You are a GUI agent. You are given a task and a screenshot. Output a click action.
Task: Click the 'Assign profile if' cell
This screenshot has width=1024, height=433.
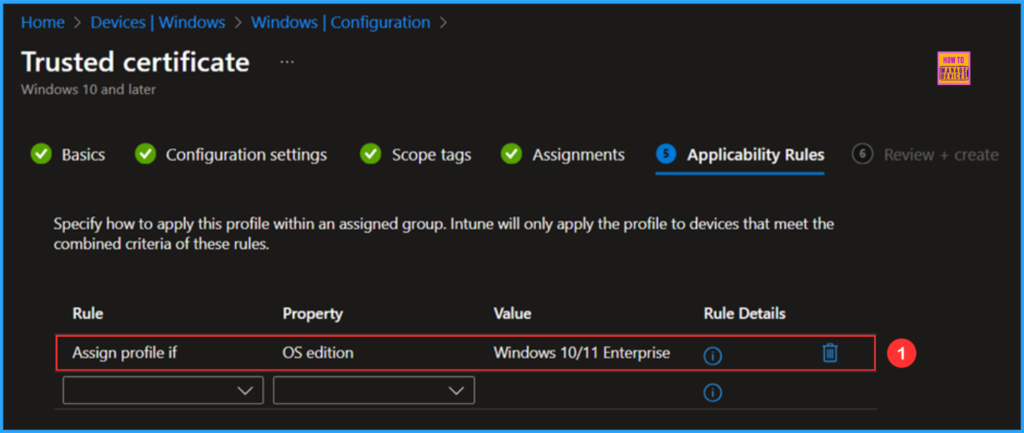[125, 353]
